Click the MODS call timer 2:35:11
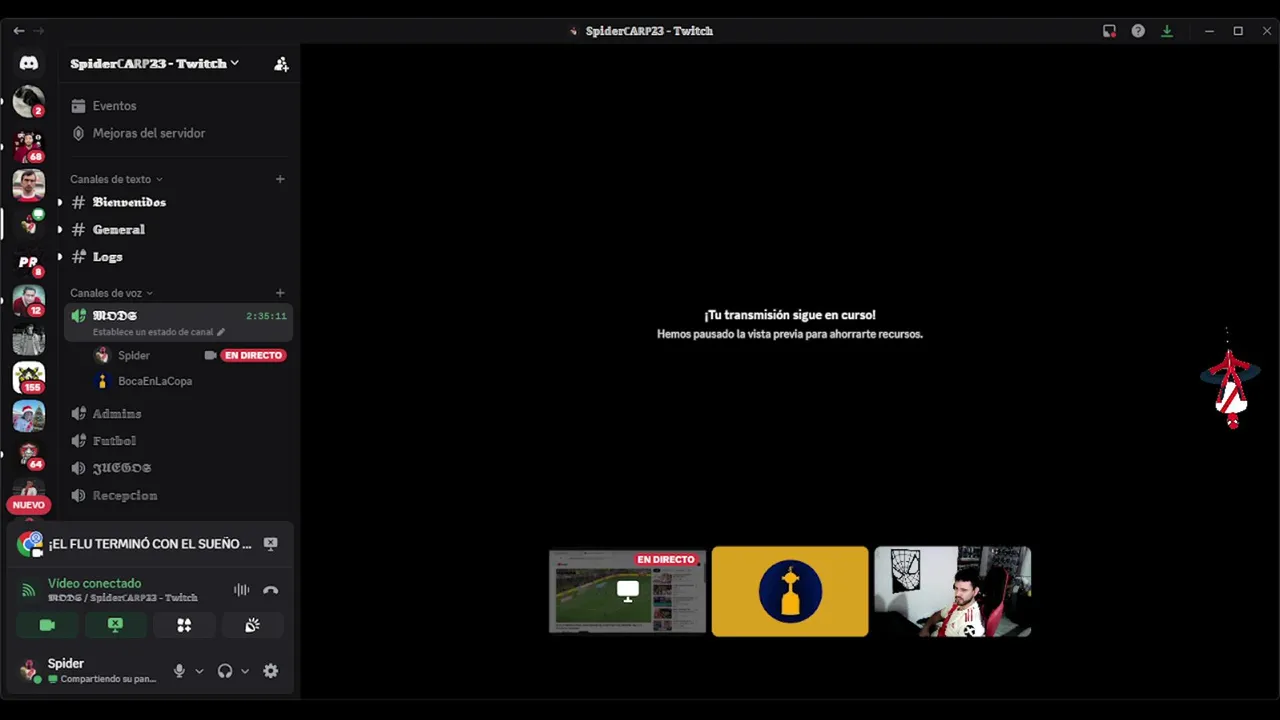The image size is (1280, 720). [266, 316]
